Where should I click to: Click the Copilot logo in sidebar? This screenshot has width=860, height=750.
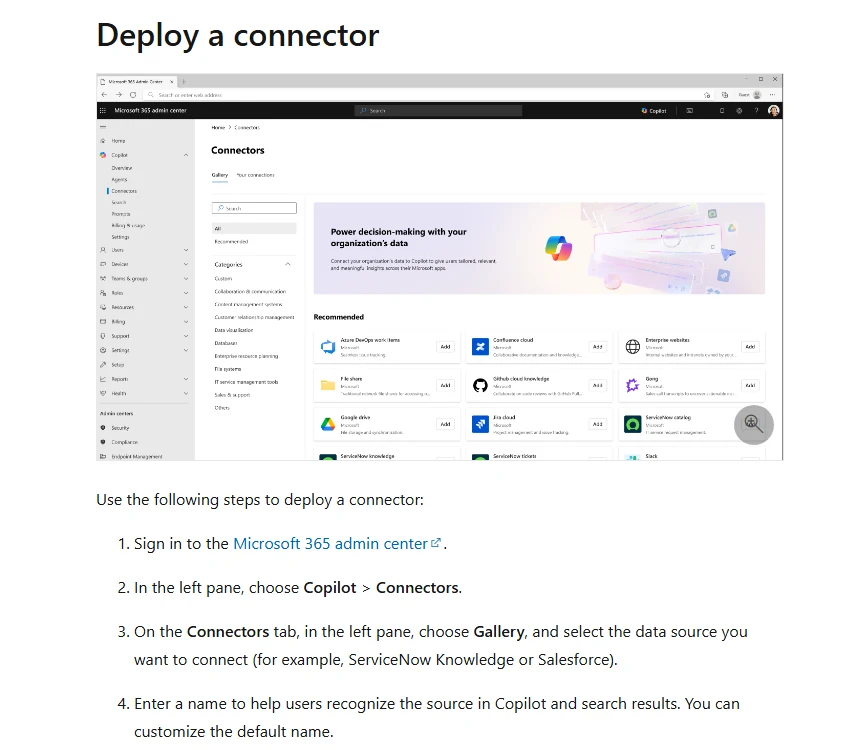point(103,155)
